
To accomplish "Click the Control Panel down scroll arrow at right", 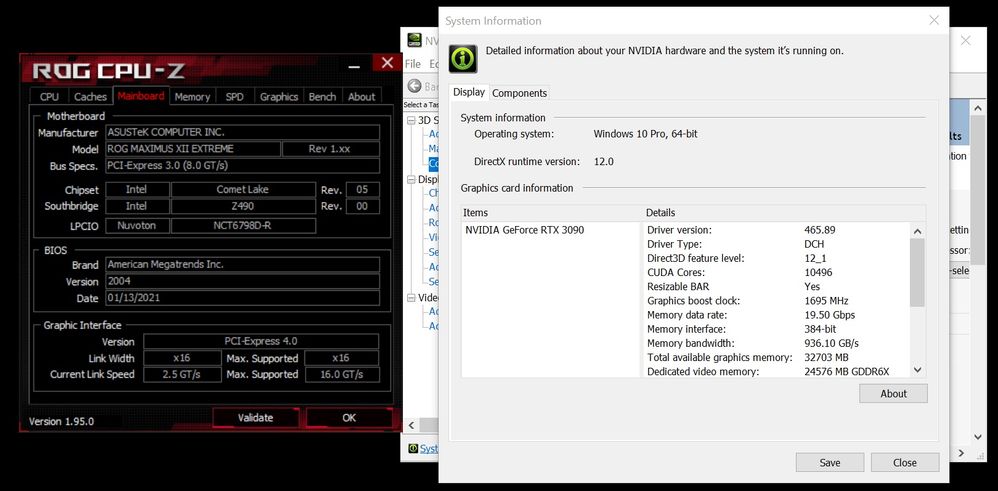I will pyautogui.click(x=978, y=437).
